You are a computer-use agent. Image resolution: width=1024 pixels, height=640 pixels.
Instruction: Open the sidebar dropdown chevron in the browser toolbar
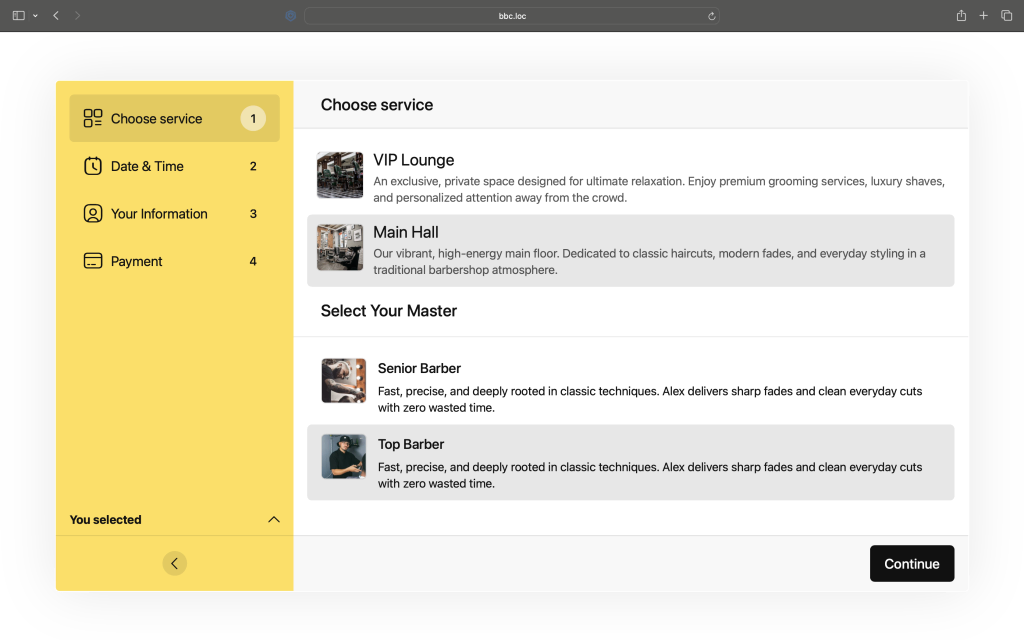pos(35,16)
